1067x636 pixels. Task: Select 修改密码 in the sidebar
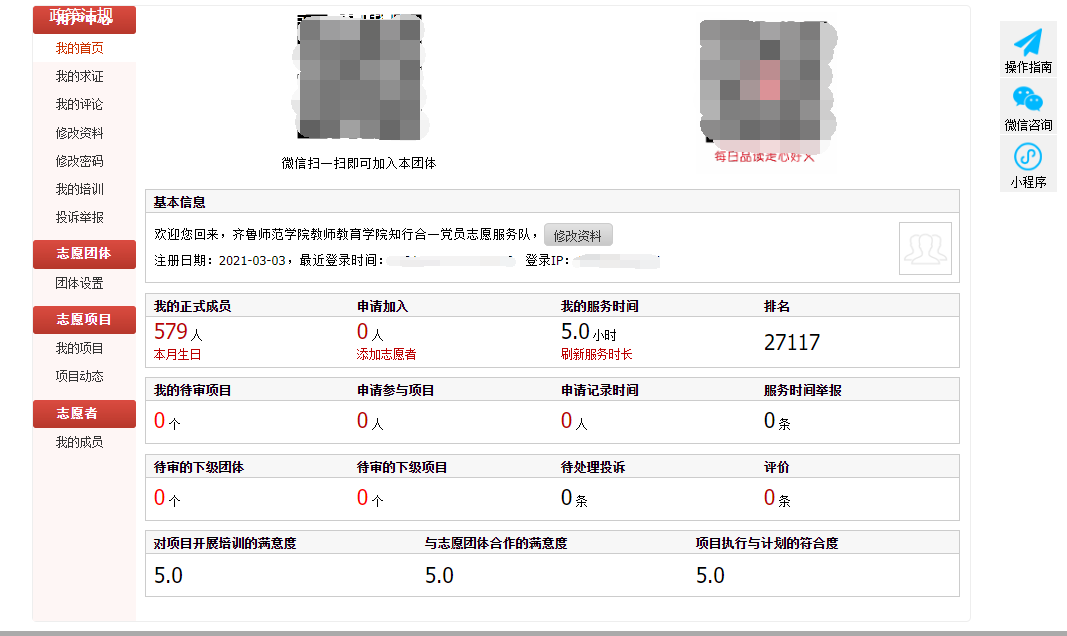pos(79,161)
